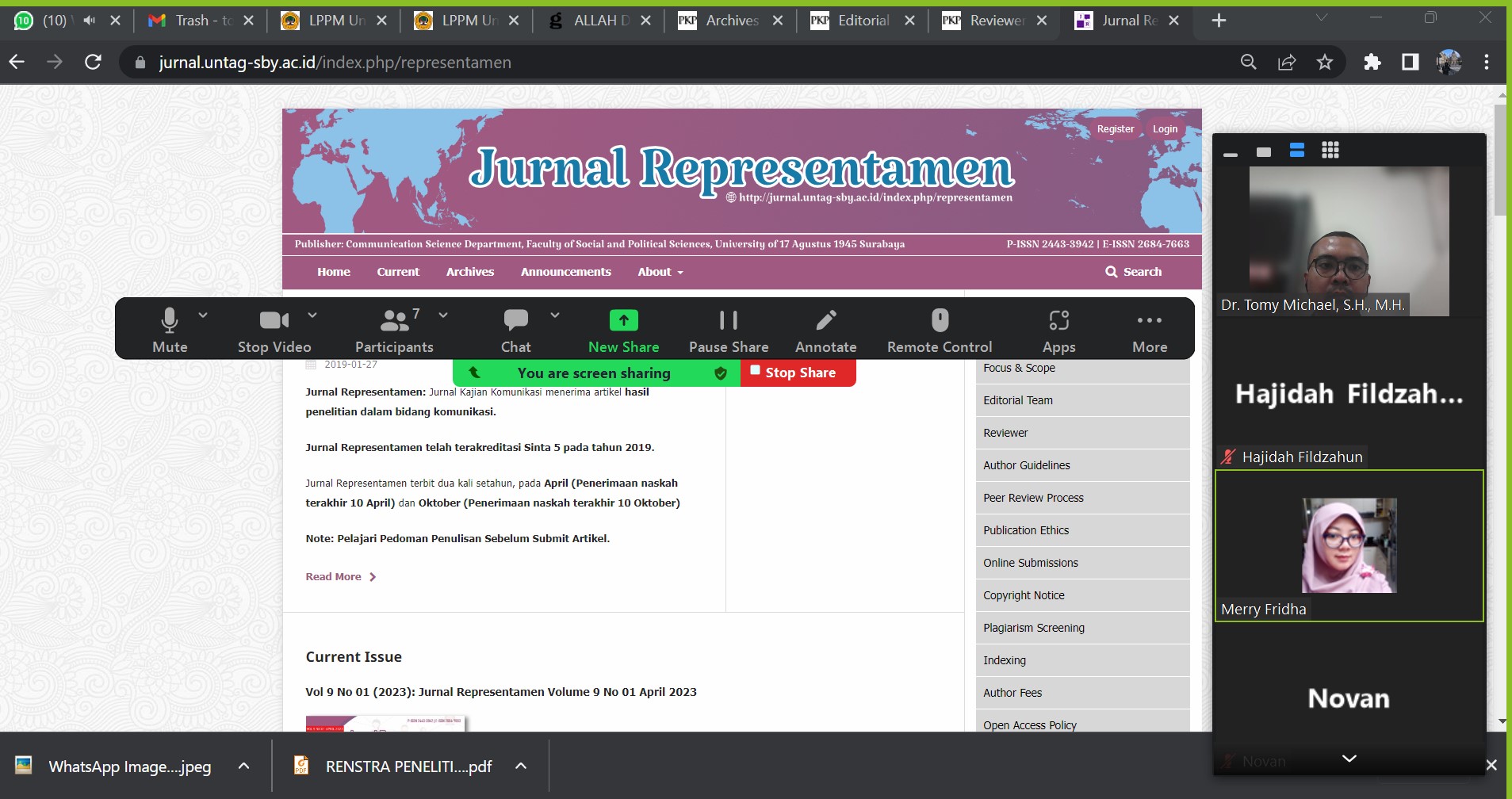
Task: Go to Archives in journal navigation
Action: (469, 272)
